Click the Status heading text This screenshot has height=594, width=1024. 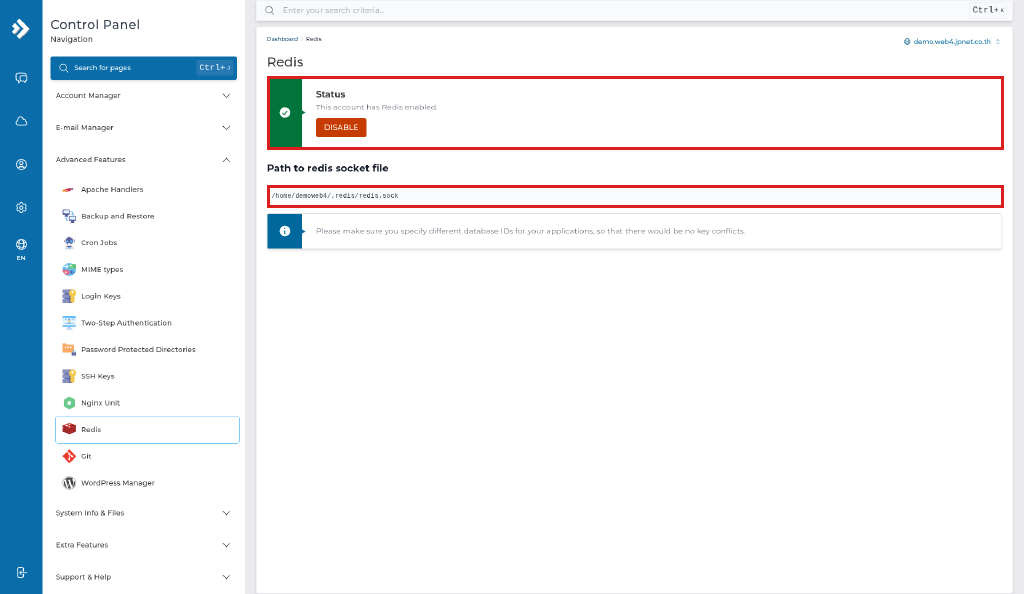pyautogui.click(x=330, y=94)
